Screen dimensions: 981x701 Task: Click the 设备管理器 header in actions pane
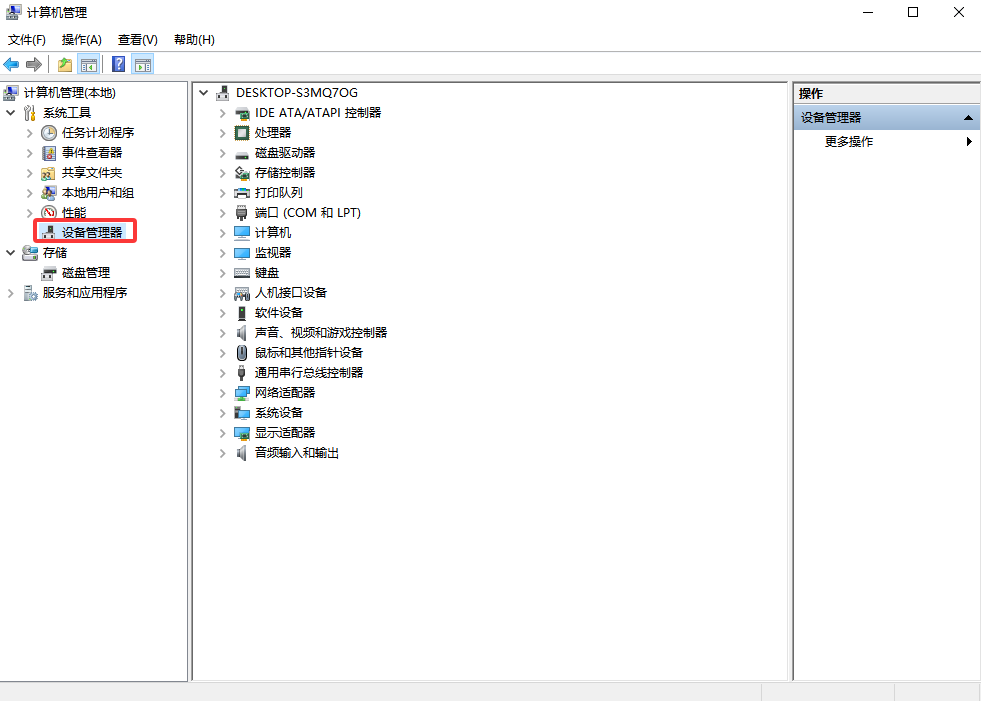(x=887, y=118)
